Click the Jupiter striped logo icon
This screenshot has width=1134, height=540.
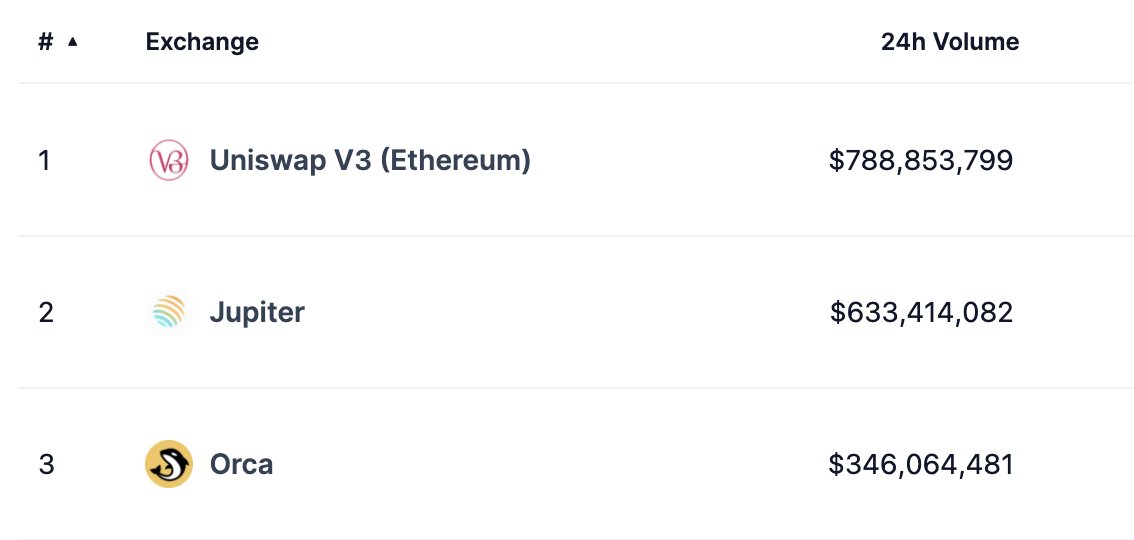click(x=169, y=312)
